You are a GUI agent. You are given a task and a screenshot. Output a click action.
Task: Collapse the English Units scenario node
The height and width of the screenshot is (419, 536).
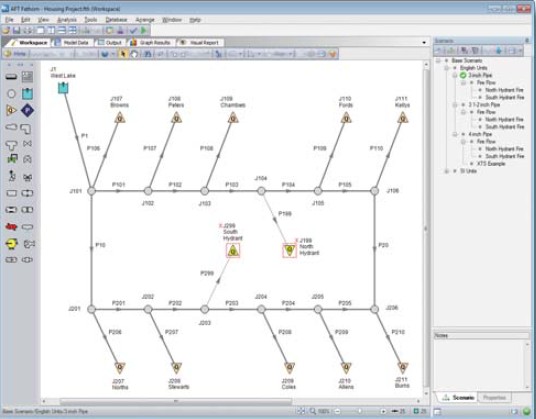pyautogui.click(x=446, y=68)
